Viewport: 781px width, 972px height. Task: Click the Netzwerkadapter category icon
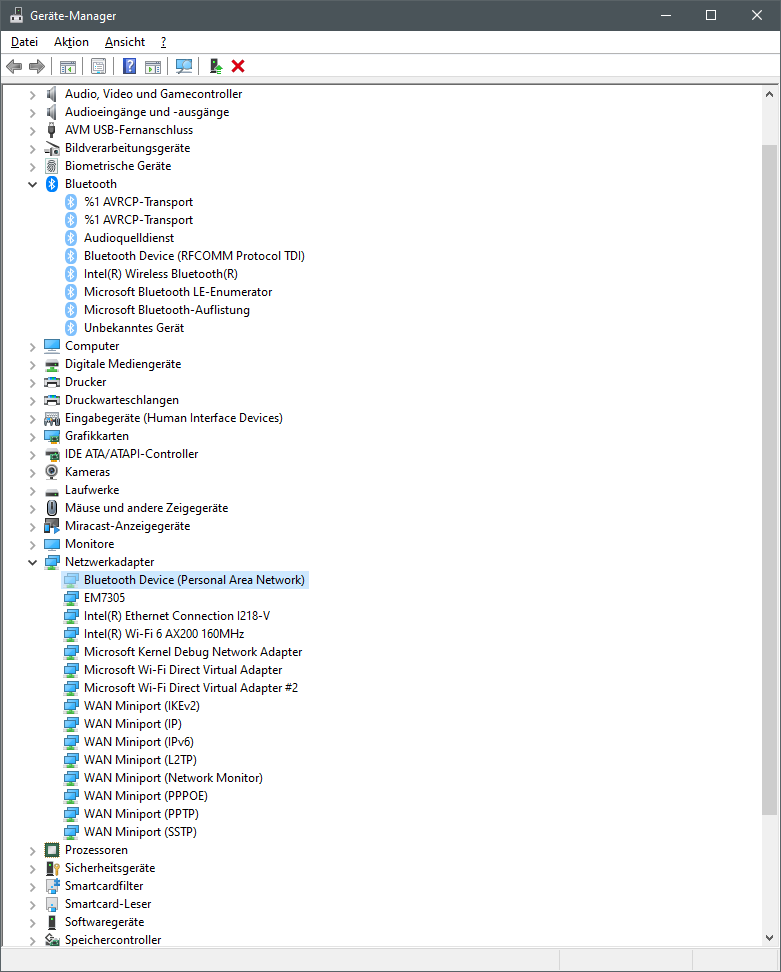coord(52,562)
